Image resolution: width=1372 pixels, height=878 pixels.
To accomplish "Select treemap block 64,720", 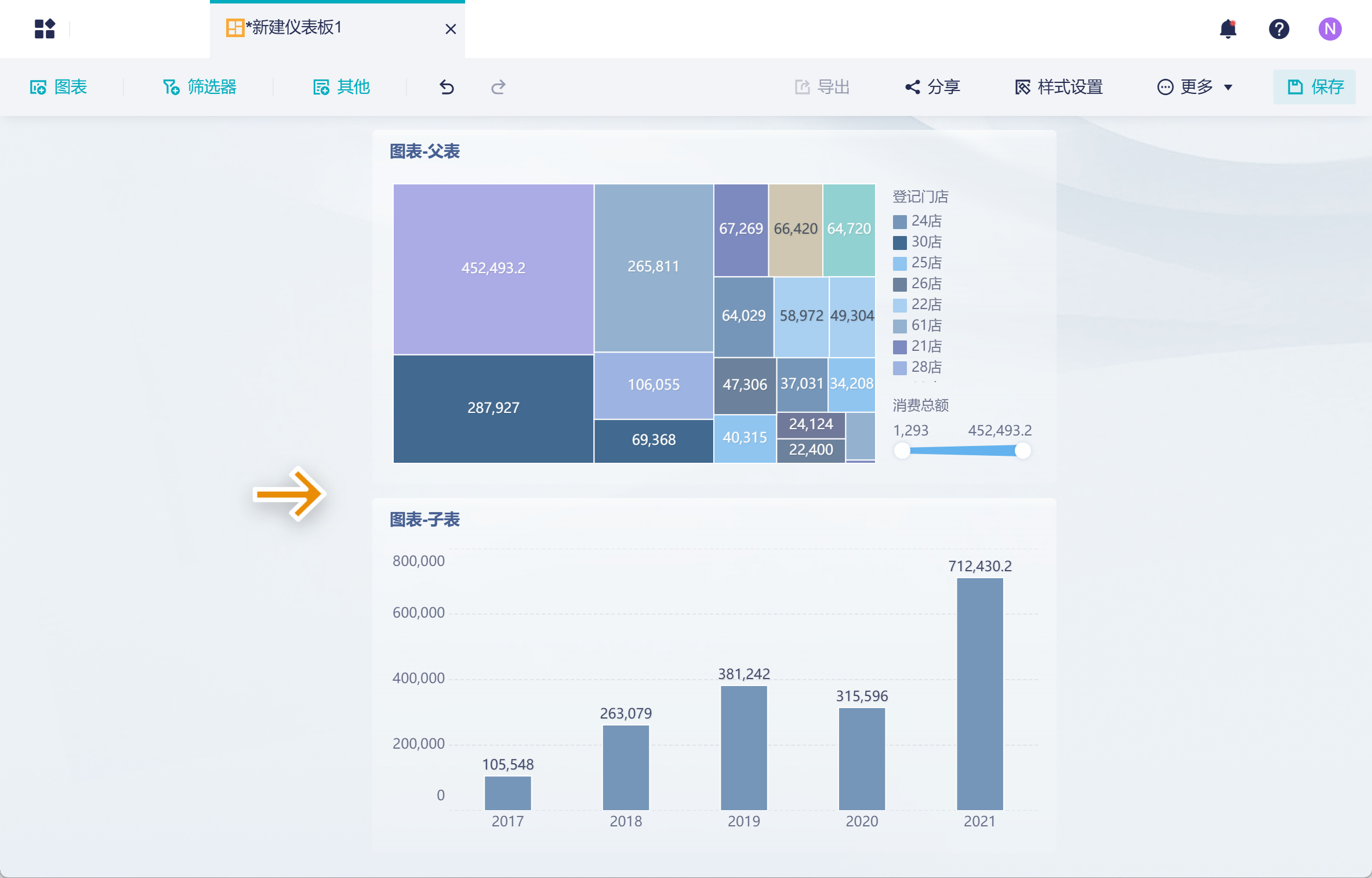I will coord(849,230).
